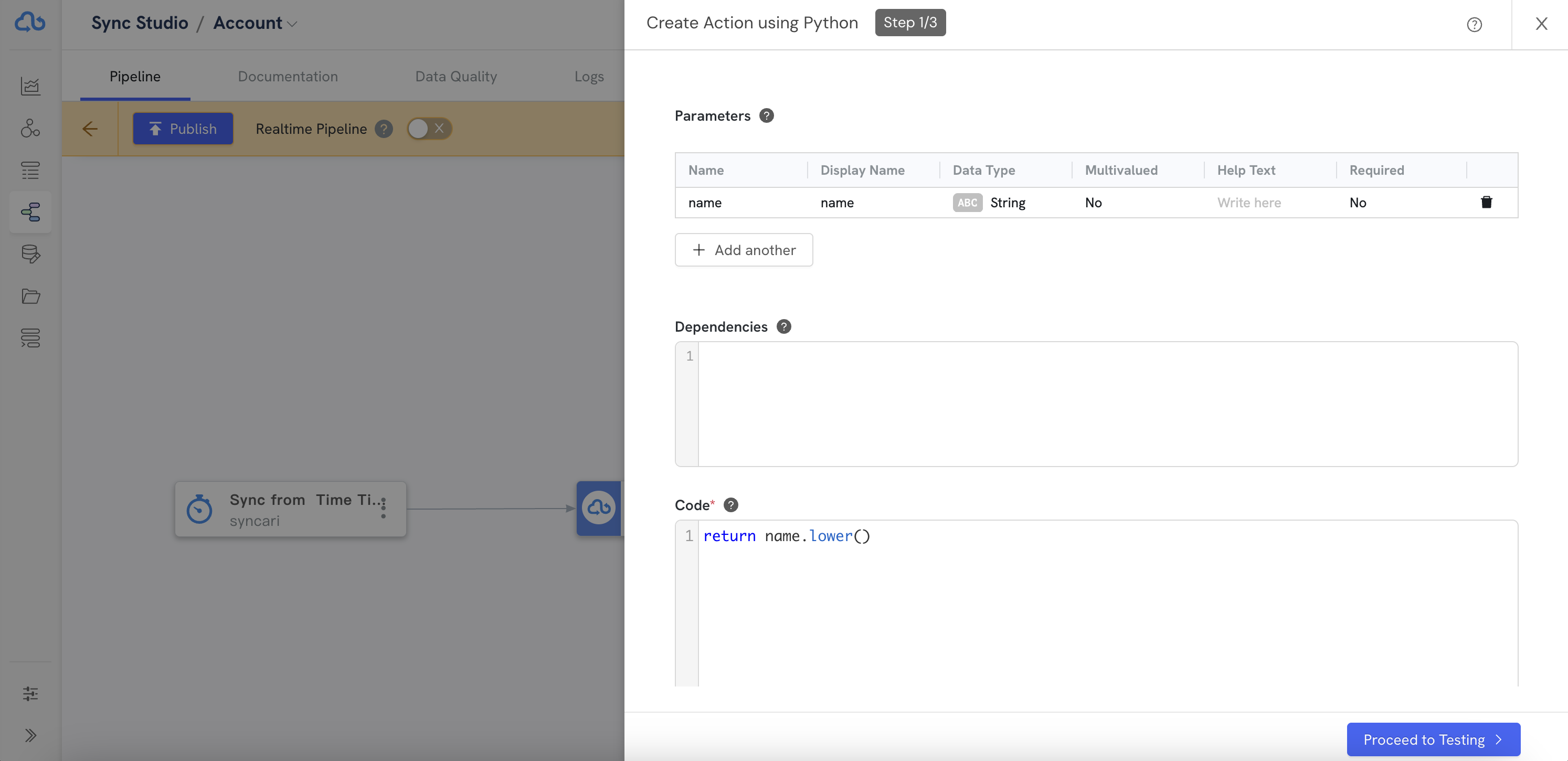Click the Step 1/3 badge
This screenshot has width=1568, height=761.
[910, 23]
